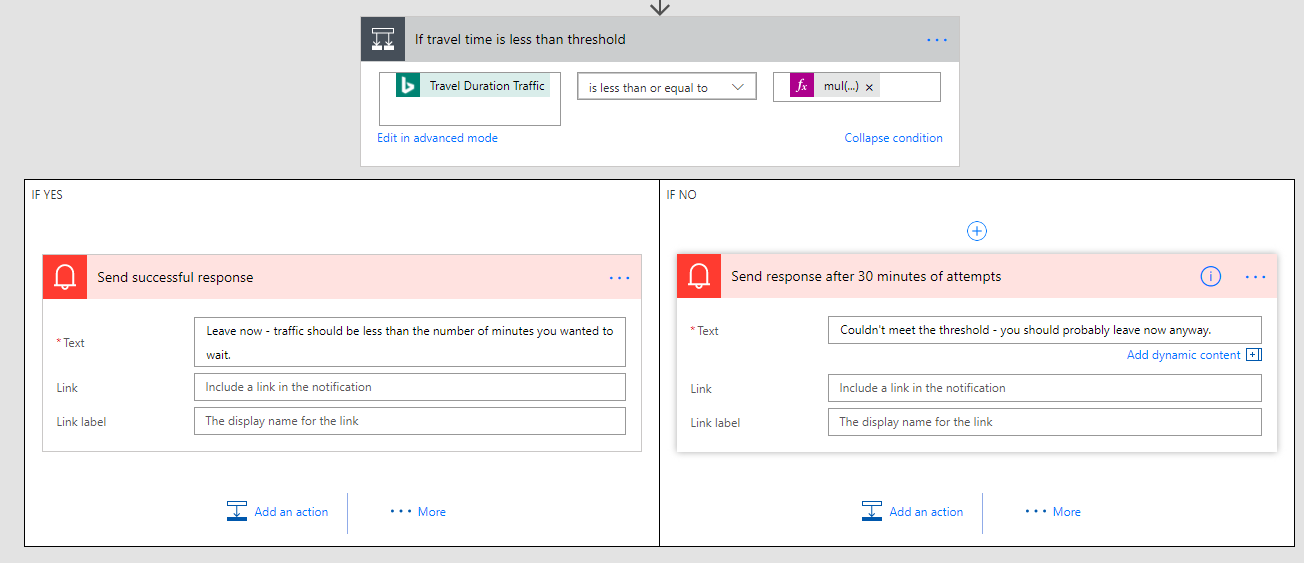
Task: Open the info icon on the 30 minutes response
Action: tap(1210, 277)
